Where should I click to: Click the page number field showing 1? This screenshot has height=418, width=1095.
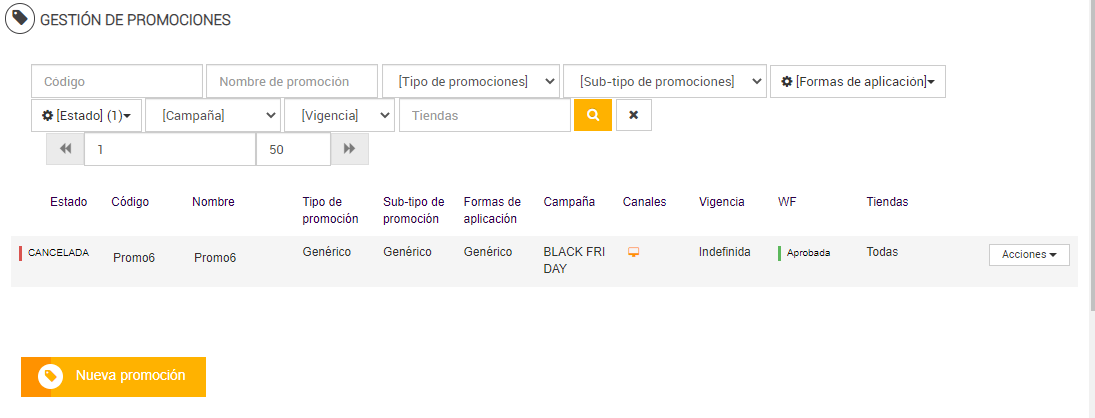(x=170, y=149)
